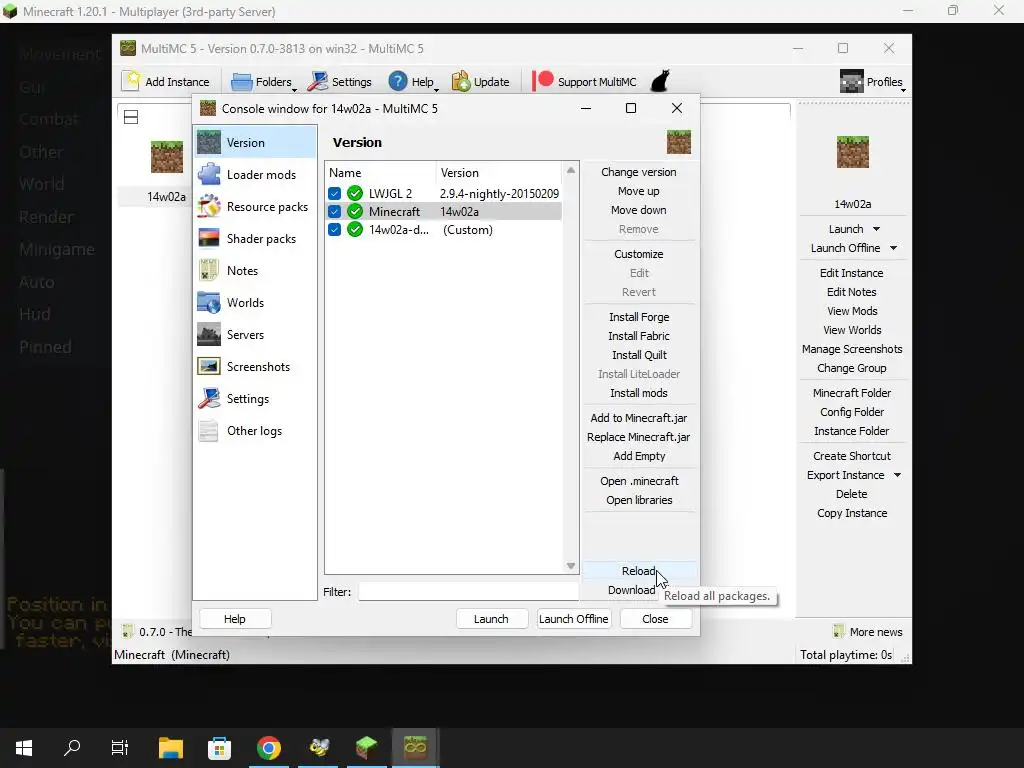Screen dimensions: 1024x768
Task: Click the Download button
Action: (632, 590)
